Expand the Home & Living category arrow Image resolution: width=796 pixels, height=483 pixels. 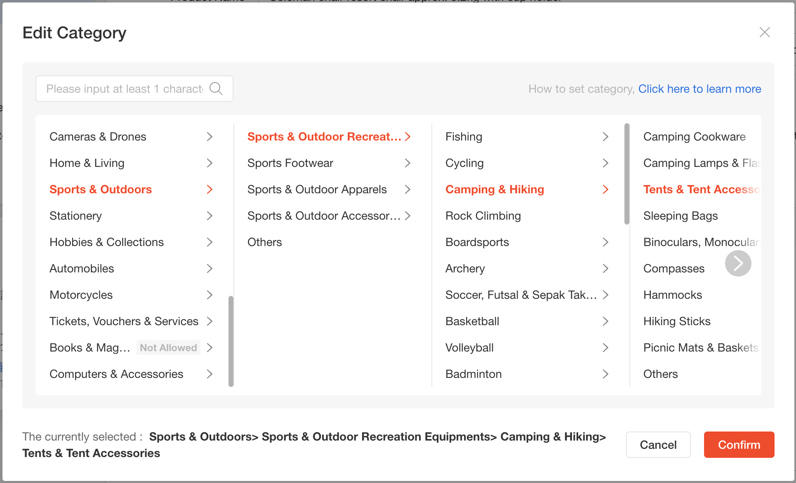pyautogui.click(x=209, y=163)
